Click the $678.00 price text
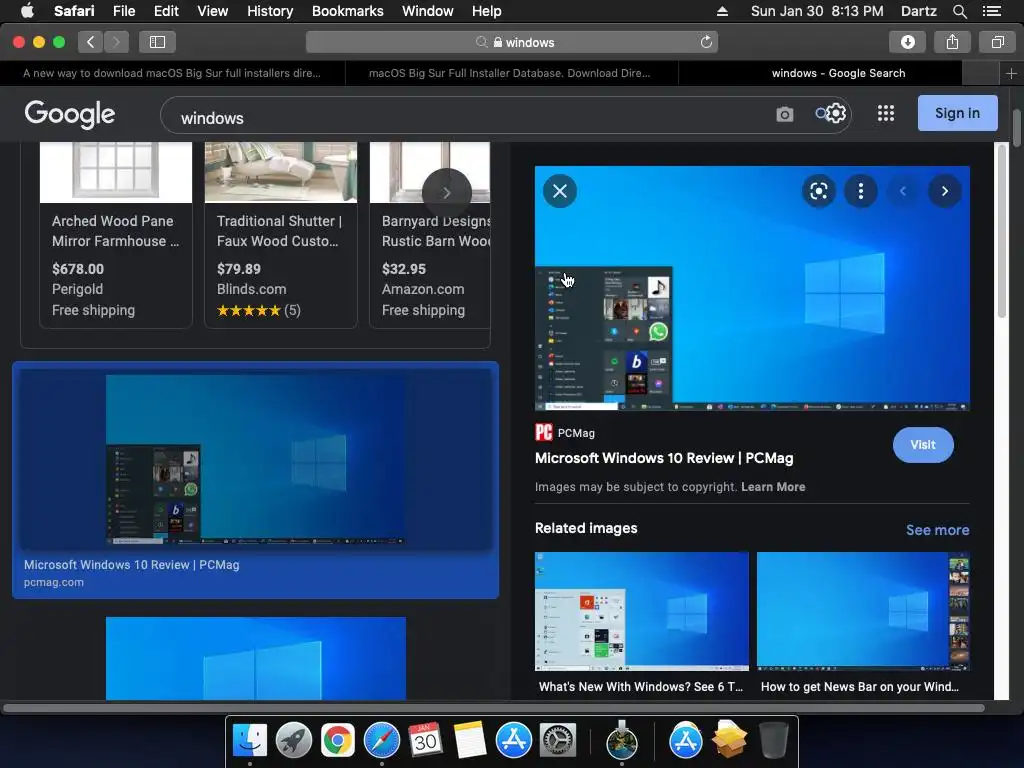This screenshot has height=768, width=1024. click(78, 269)
